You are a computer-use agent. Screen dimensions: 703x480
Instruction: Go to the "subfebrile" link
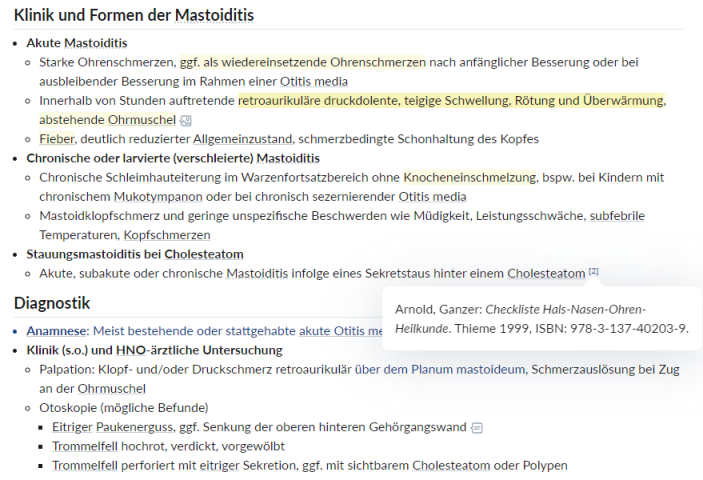[x=617, y=215]
